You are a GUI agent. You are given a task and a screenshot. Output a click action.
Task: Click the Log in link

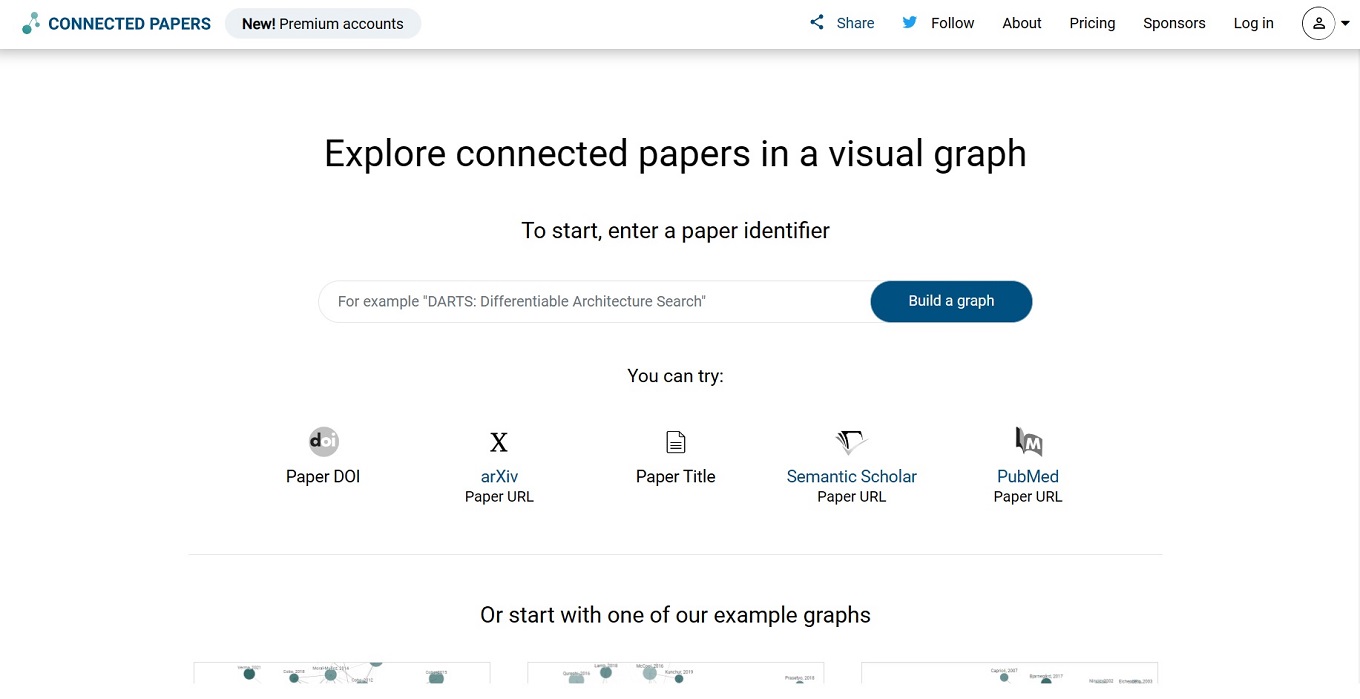coord(1253,23)
